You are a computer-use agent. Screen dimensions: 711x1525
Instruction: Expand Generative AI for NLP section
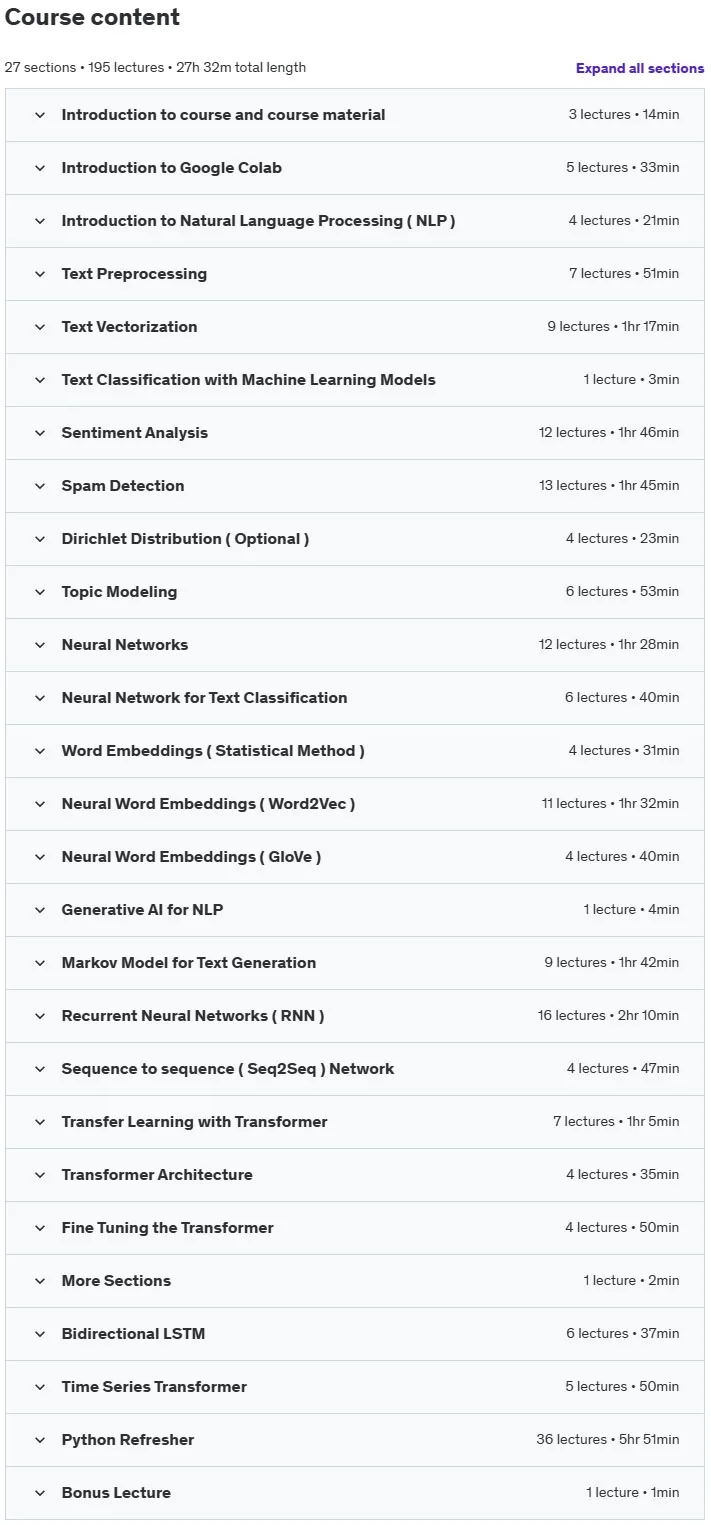click(x=355, y=910)
